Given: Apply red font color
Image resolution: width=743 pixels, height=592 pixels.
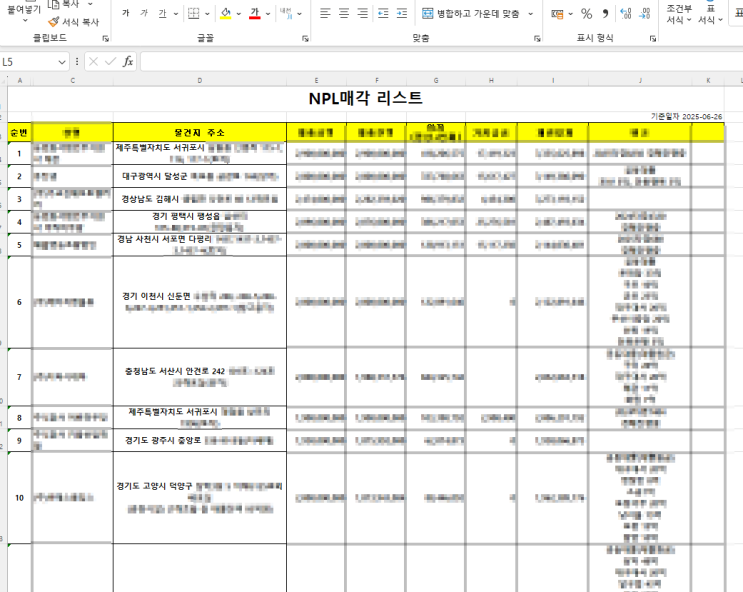Looking at the screenshot, I should point(255,13).
